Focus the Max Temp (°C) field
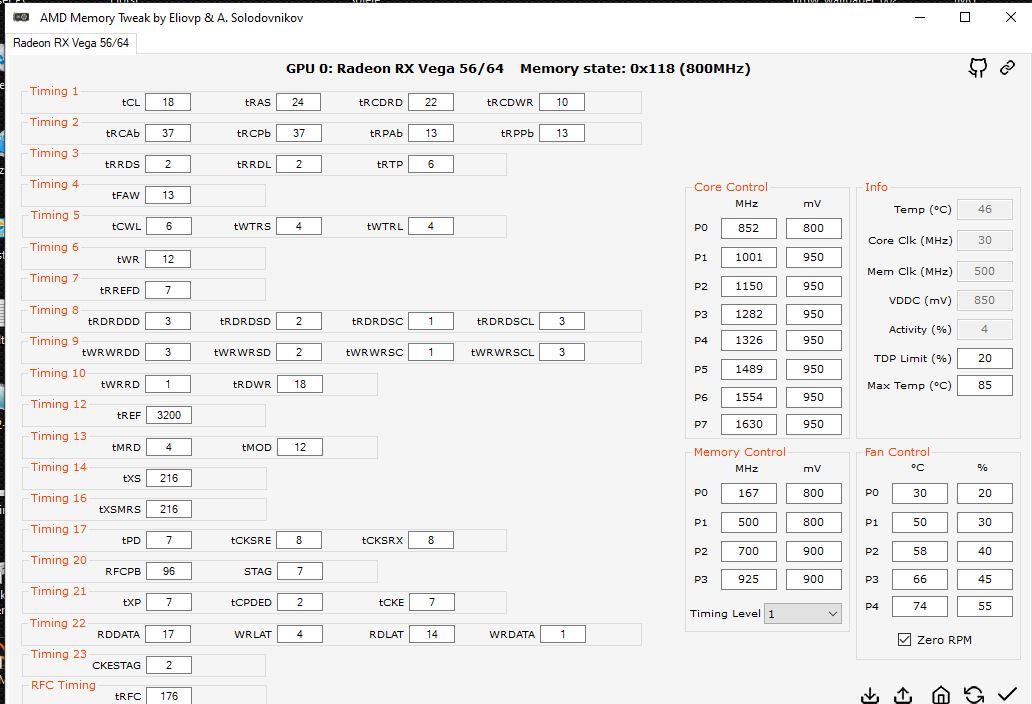Image resolution: width=1032 pixels, height=704 pixels. (985, 386)
